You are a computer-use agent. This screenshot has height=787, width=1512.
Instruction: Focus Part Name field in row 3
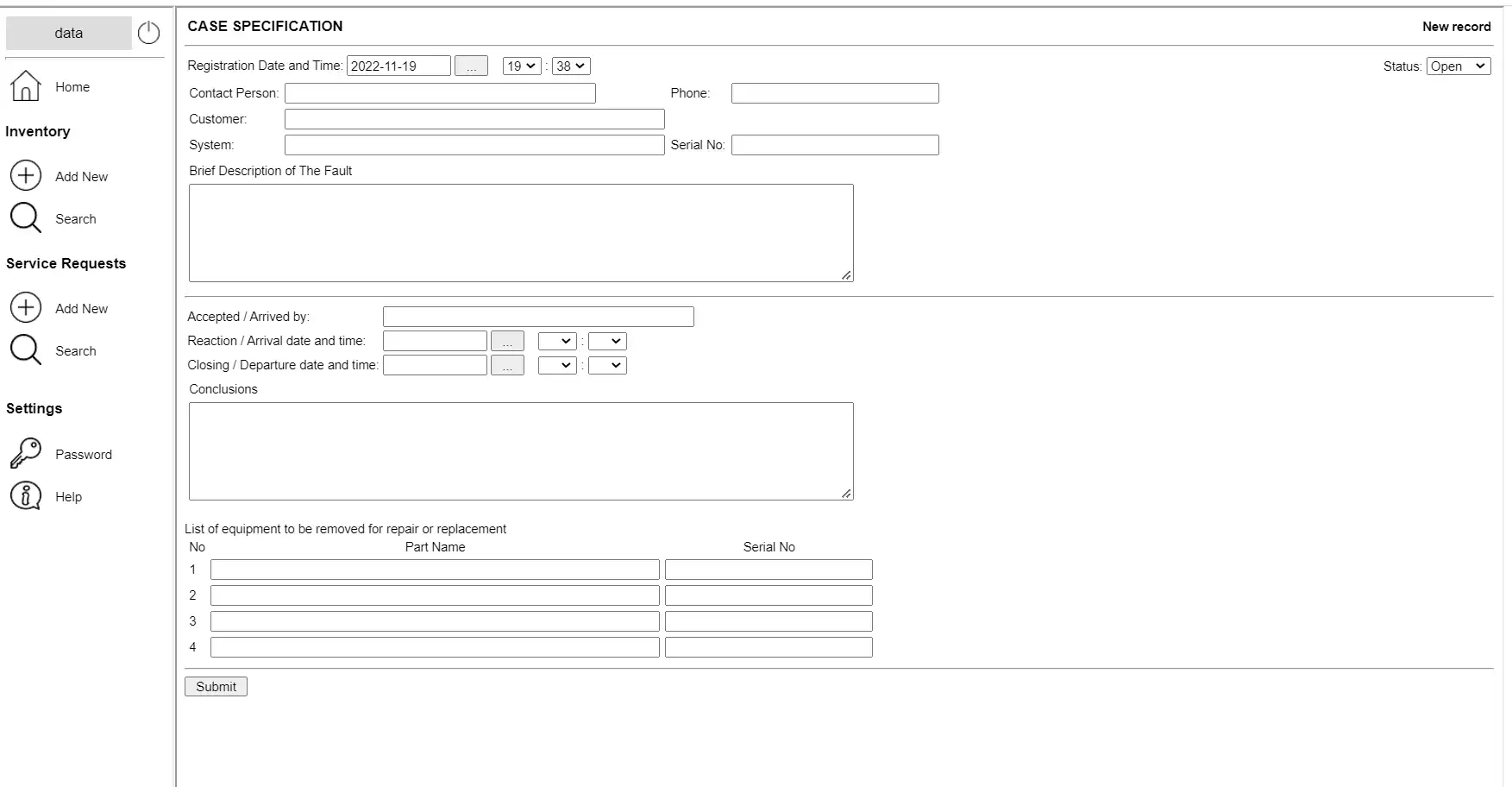pyautogui.click(x=435, y=621)
